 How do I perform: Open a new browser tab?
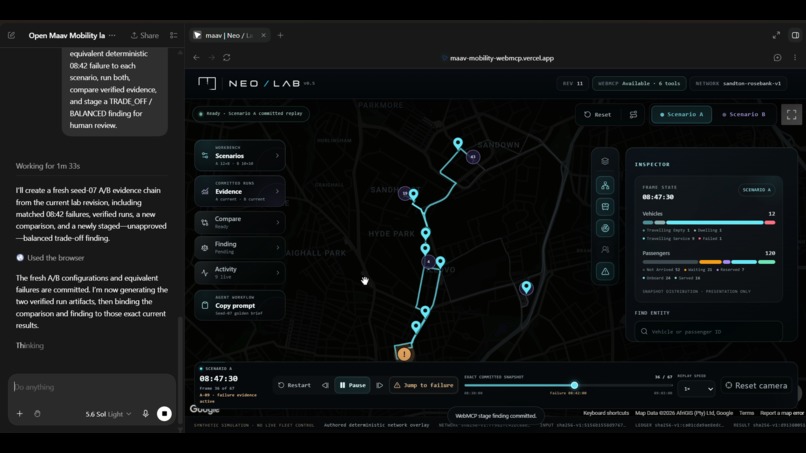(280, 35)
